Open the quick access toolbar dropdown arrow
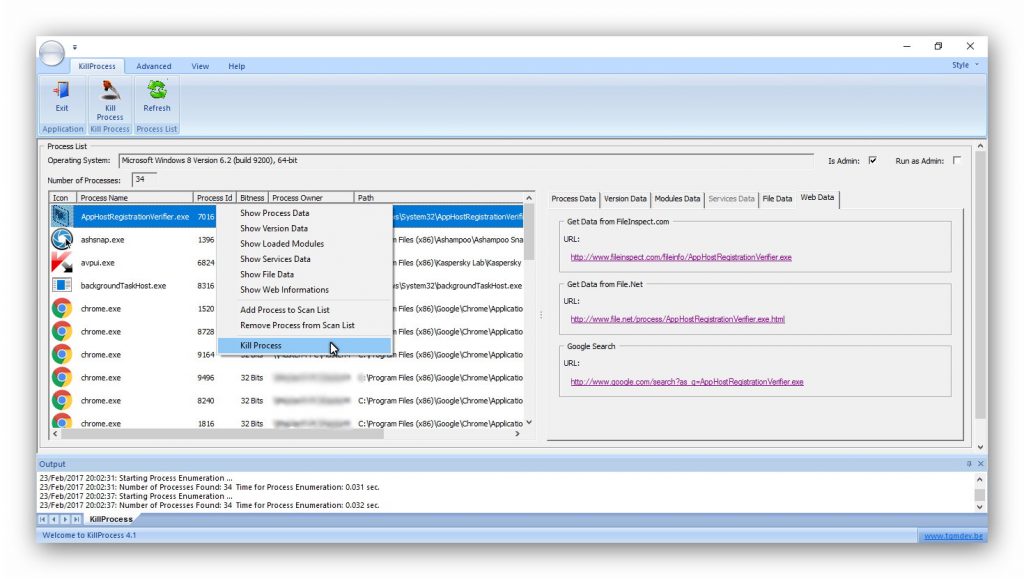This screenshot has height=579, width=1024. coord(74,47)
